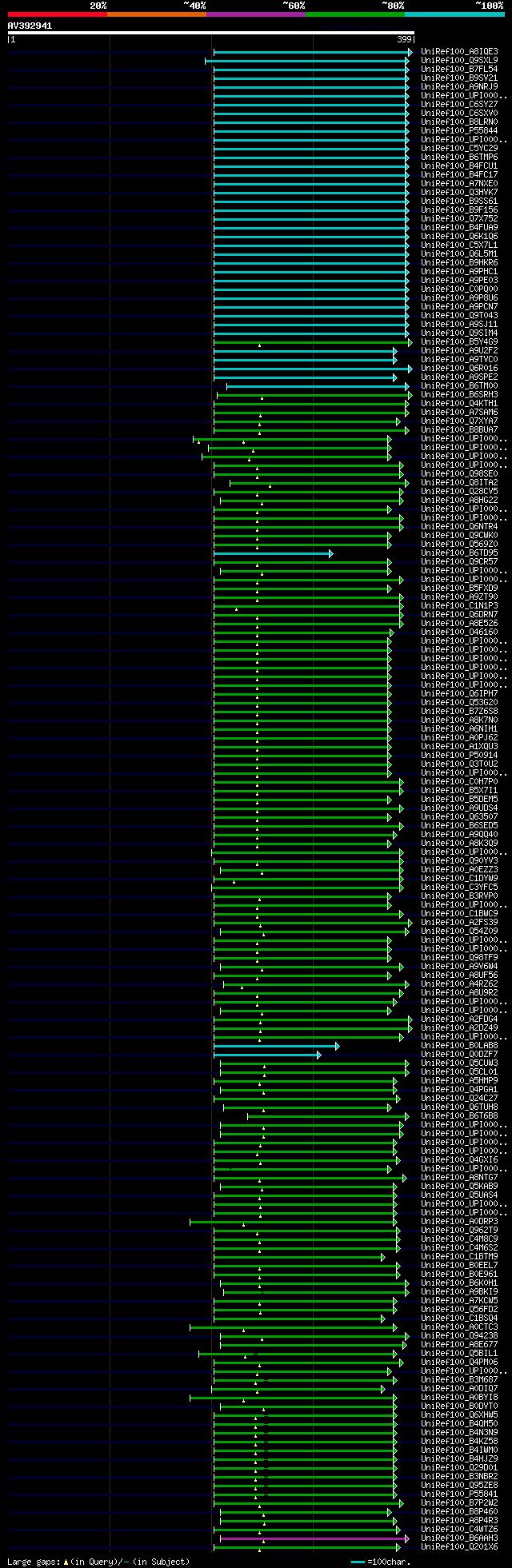
Task: Select hit label UniRef100_B6TMP6
Action: (x=459, y=158)
